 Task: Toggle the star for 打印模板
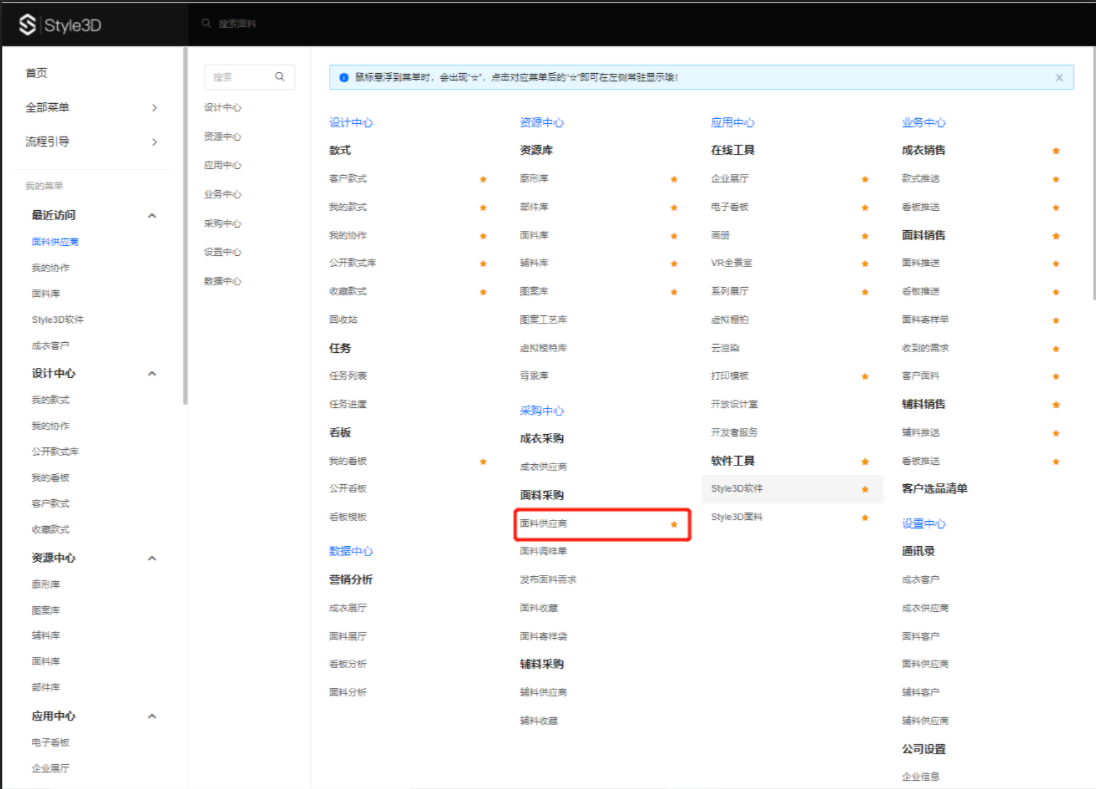[x=865, y=376]
